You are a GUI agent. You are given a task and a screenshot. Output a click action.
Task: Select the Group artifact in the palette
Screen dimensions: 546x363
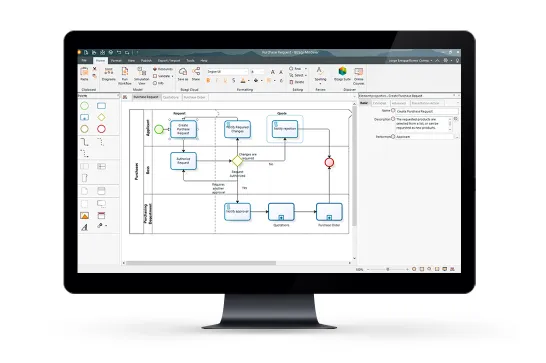click(x=84, y=203)
